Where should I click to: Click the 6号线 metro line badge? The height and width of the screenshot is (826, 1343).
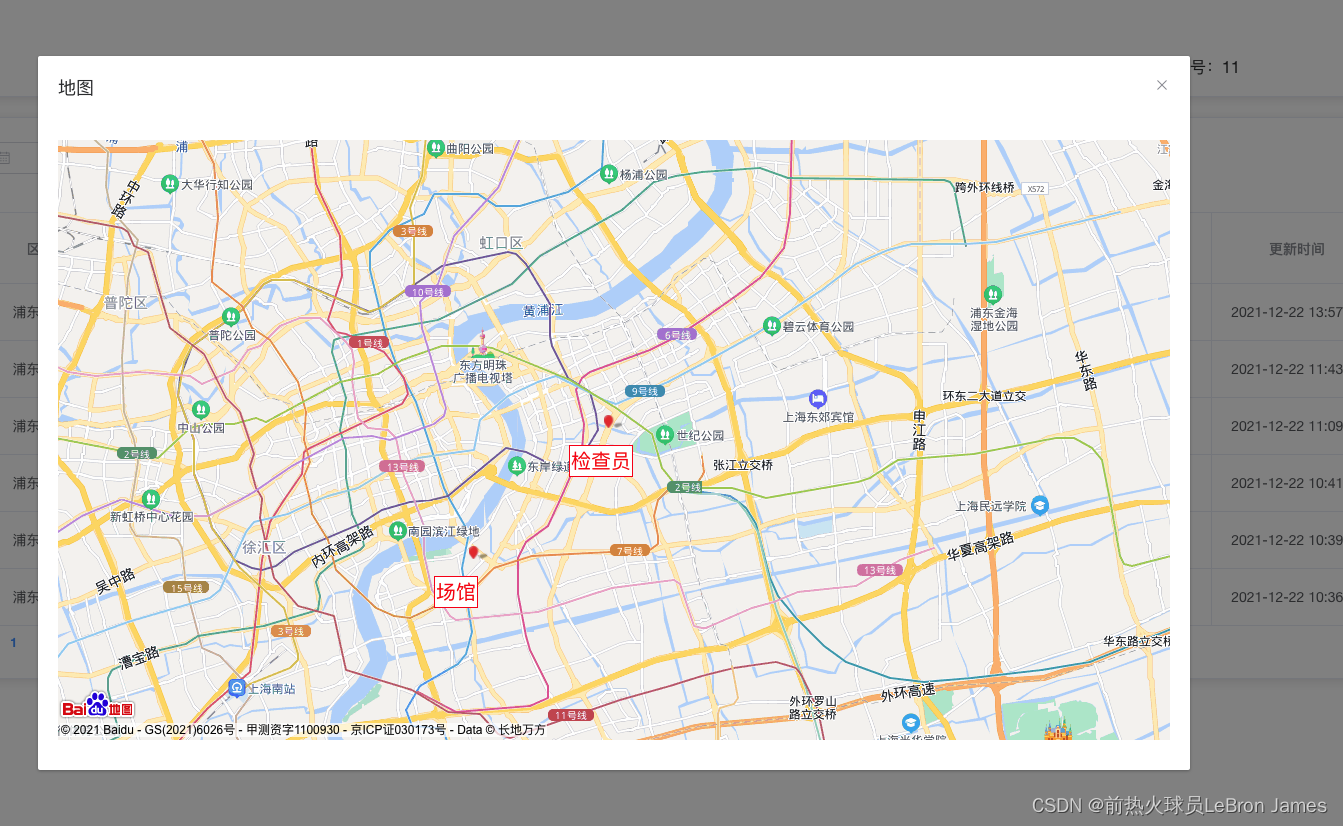click(676, 334)
